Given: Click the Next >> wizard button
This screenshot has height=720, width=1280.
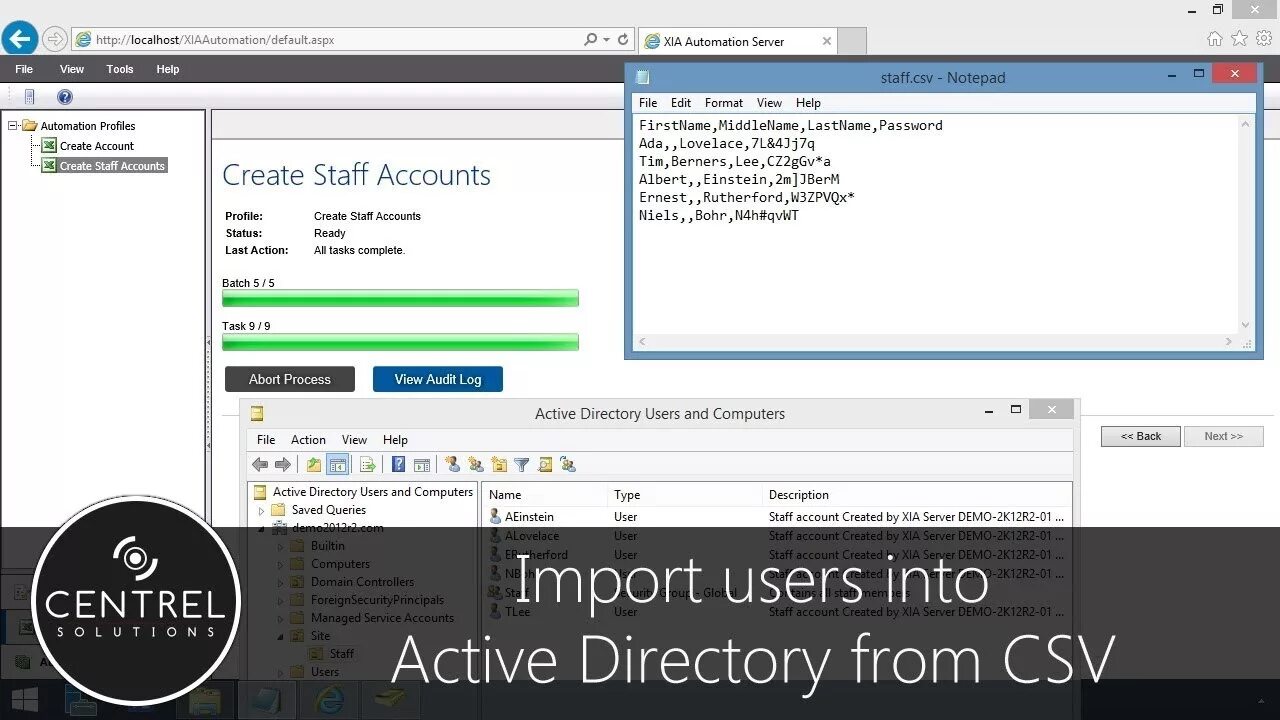Looking at the screenshot, I should (x=1224, y=436).
